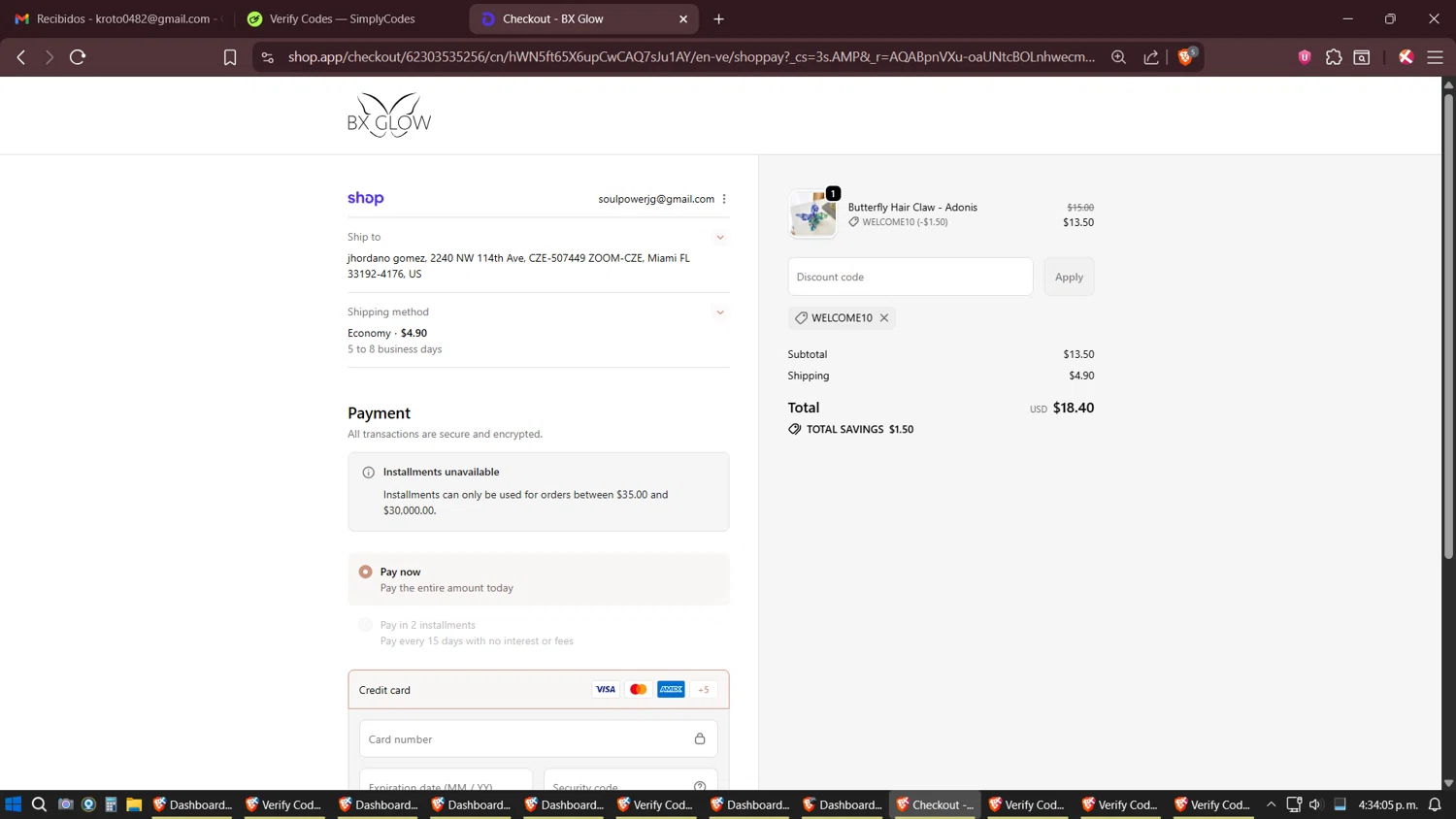1456x819 pixels.
Task: Reload the checkout page
Action: tap(78, 57)
